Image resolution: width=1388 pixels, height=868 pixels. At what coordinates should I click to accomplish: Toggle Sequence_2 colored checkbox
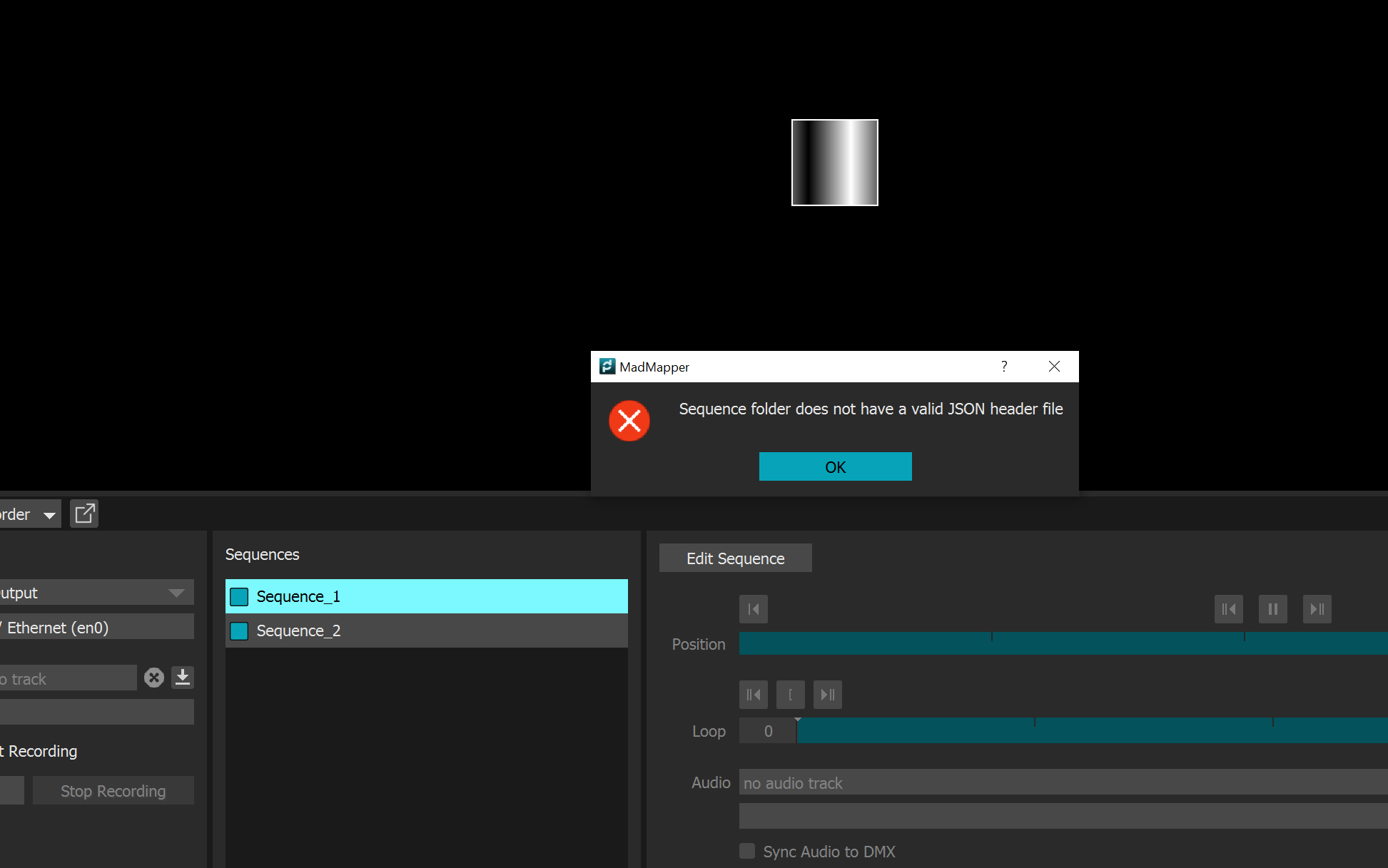pos(239,631)
